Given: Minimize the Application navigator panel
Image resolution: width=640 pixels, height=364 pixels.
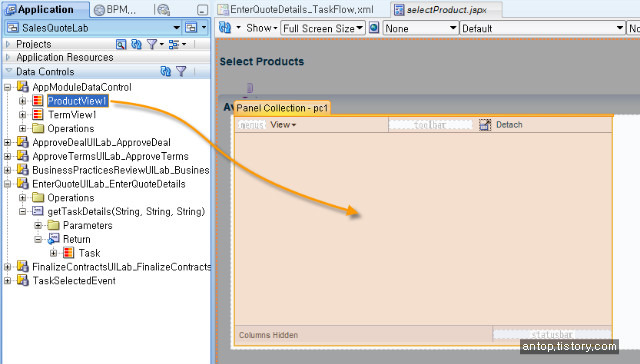Looking at the screenshot, I should (202, 10).
